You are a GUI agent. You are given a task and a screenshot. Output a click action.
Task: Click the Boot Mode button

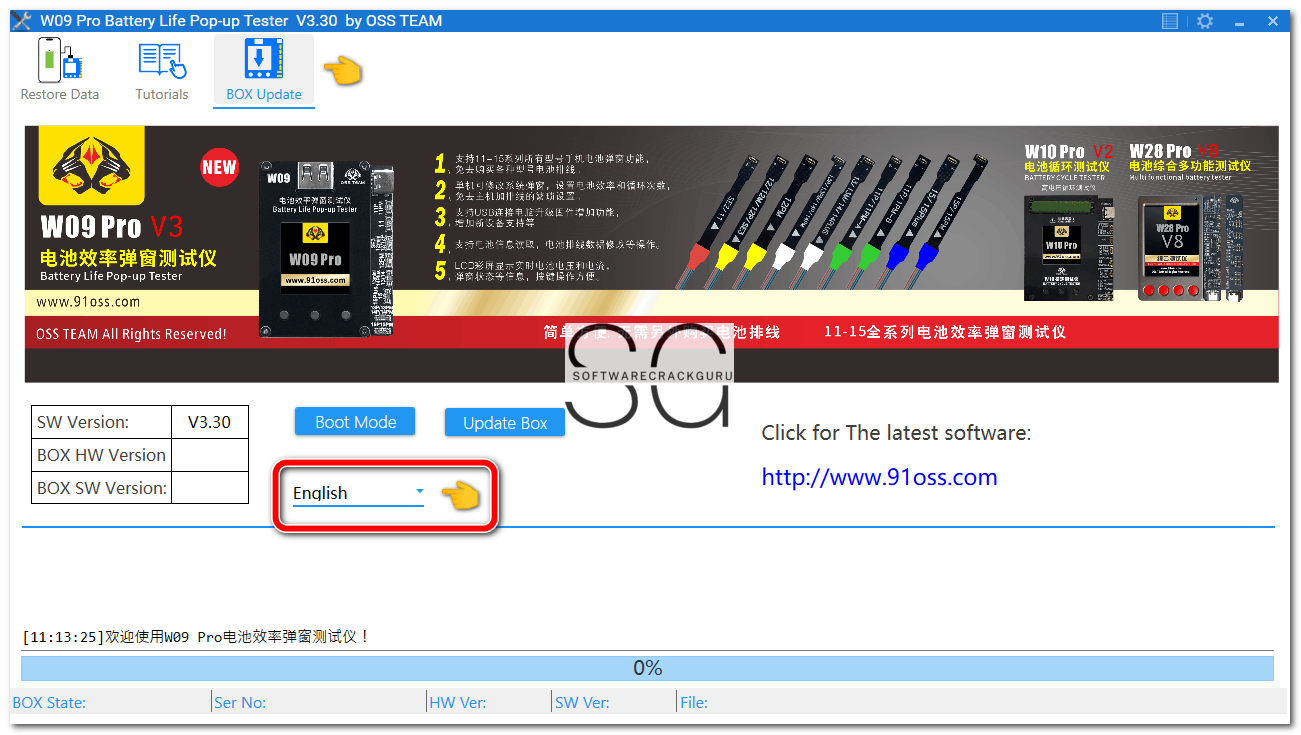[356, 422]
